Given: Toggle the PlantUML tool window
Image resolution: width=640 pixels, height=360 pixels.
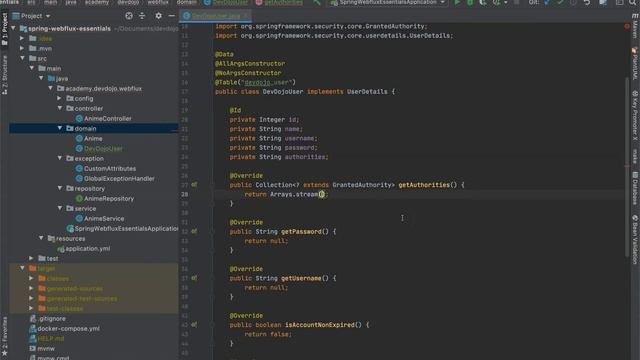Looking at the screenshot, I should point(635,64).
